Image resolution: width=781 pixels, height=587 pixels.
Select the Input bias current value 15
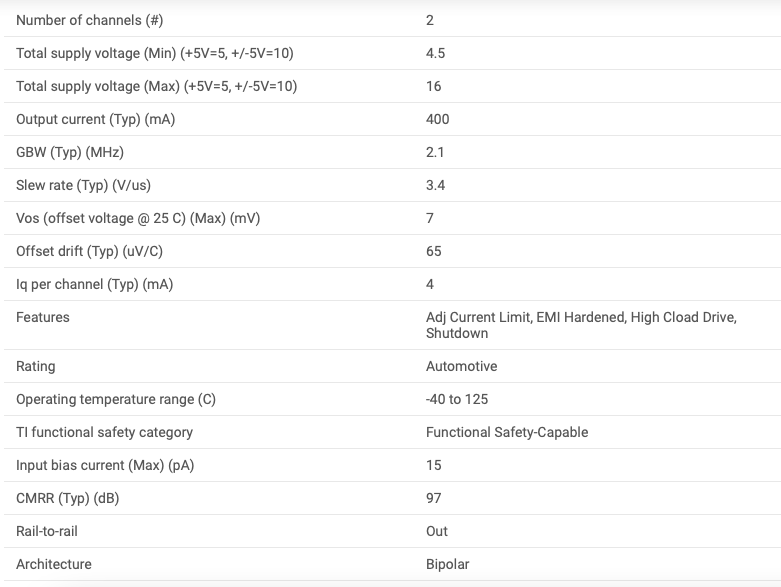coord(433,465)
